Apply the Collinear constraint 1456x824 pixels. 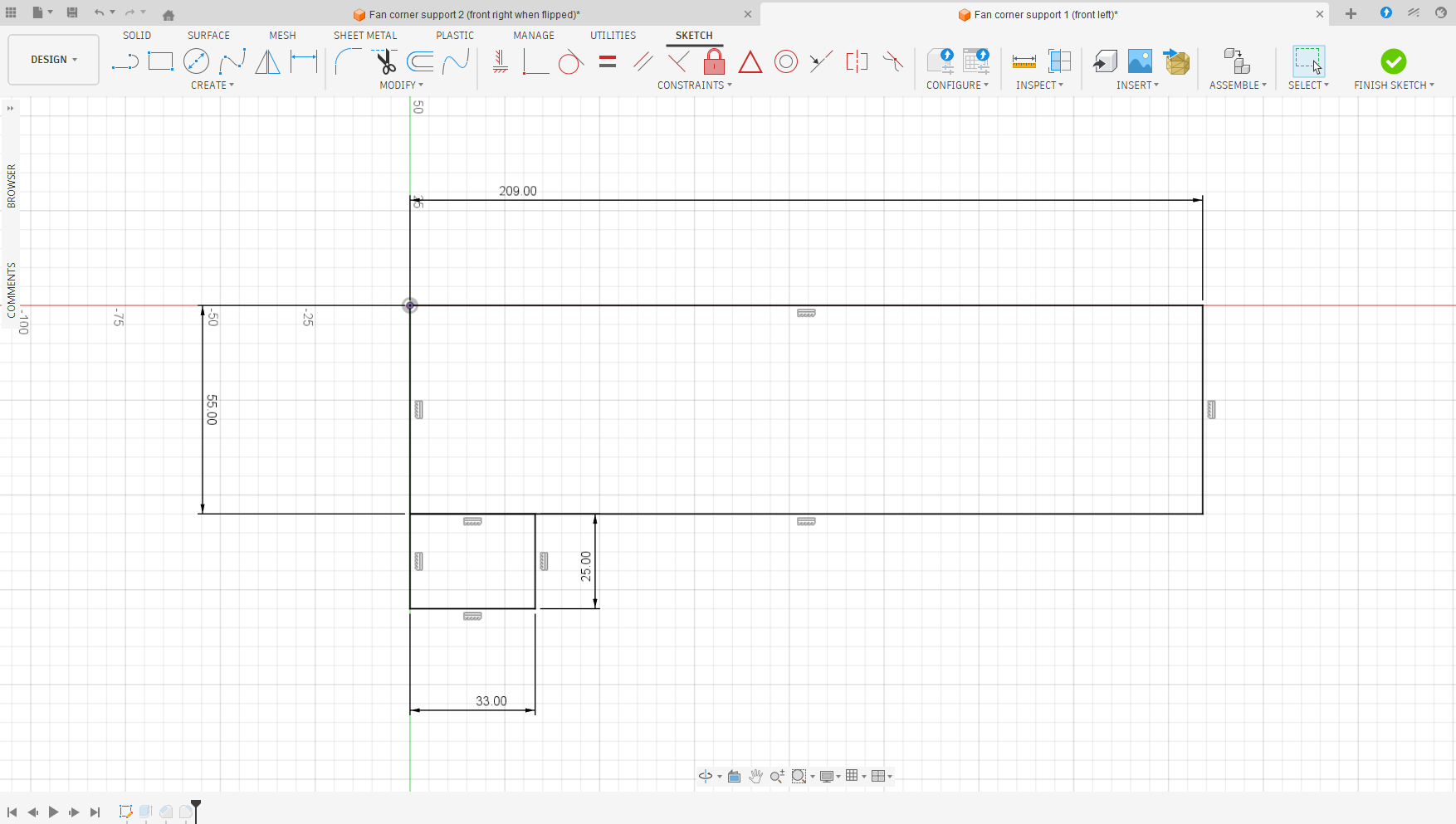point(821,61)
